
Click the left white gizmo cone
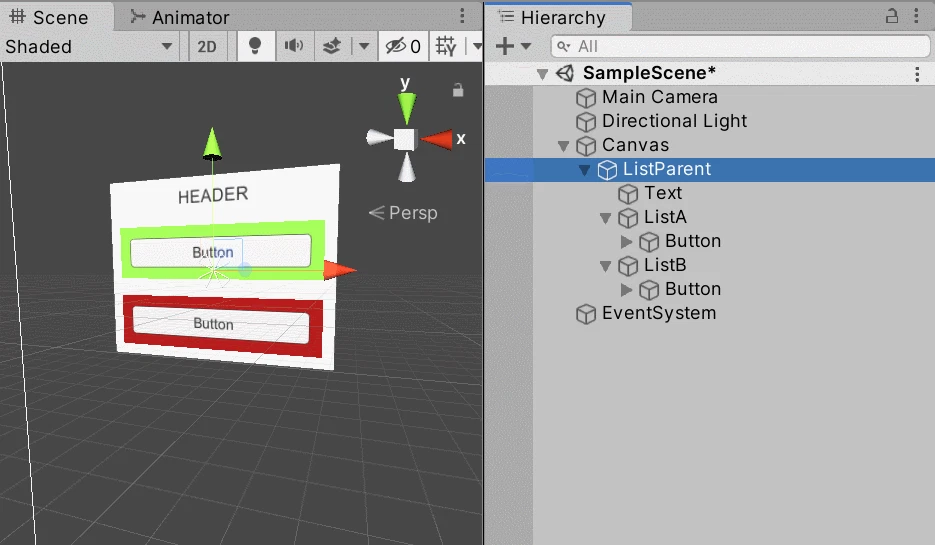pos(379,138)
